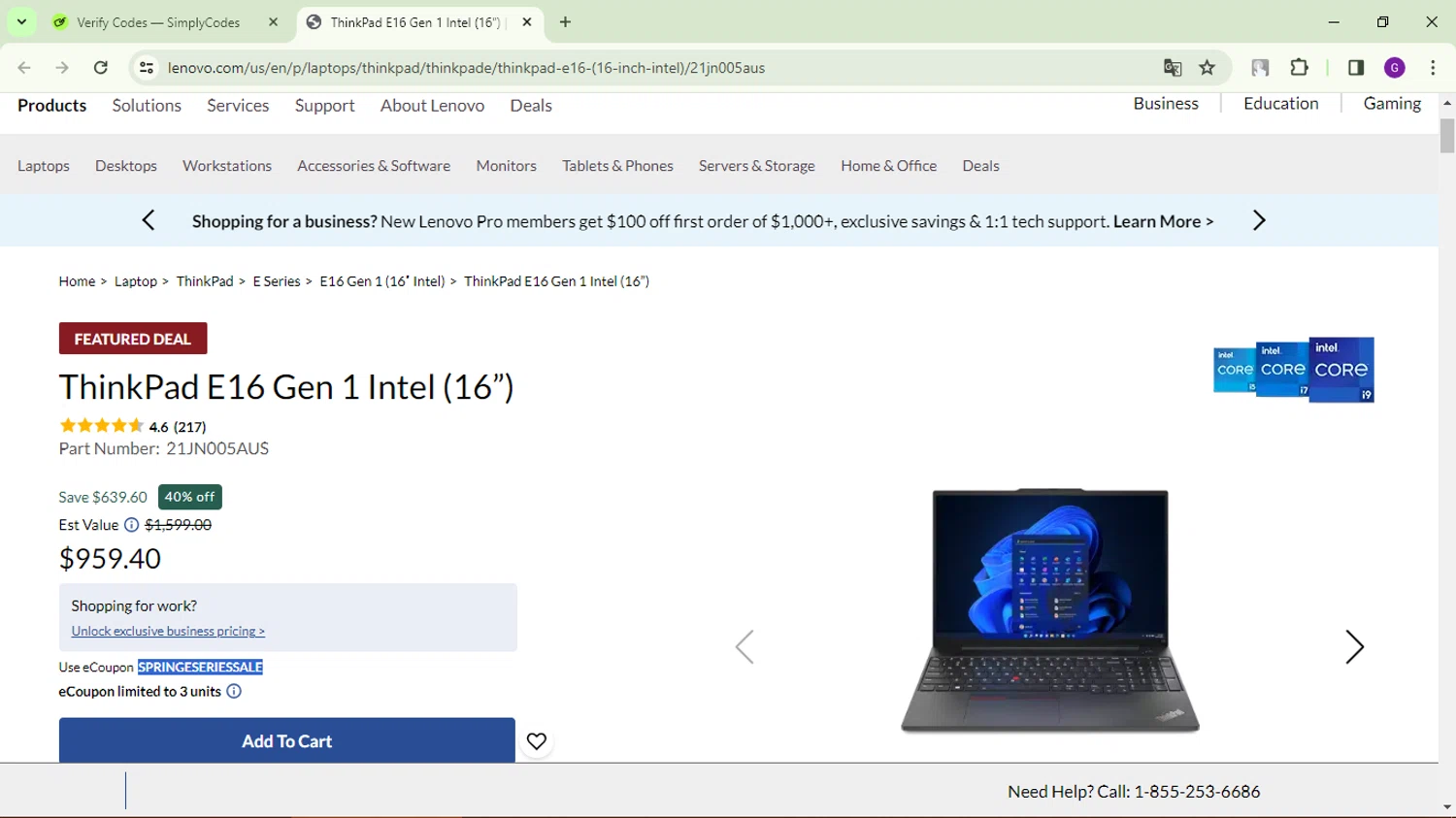Click the Intel Core badges image
This screenshot has width=1456, height=818.
(x=1294, y=370)
